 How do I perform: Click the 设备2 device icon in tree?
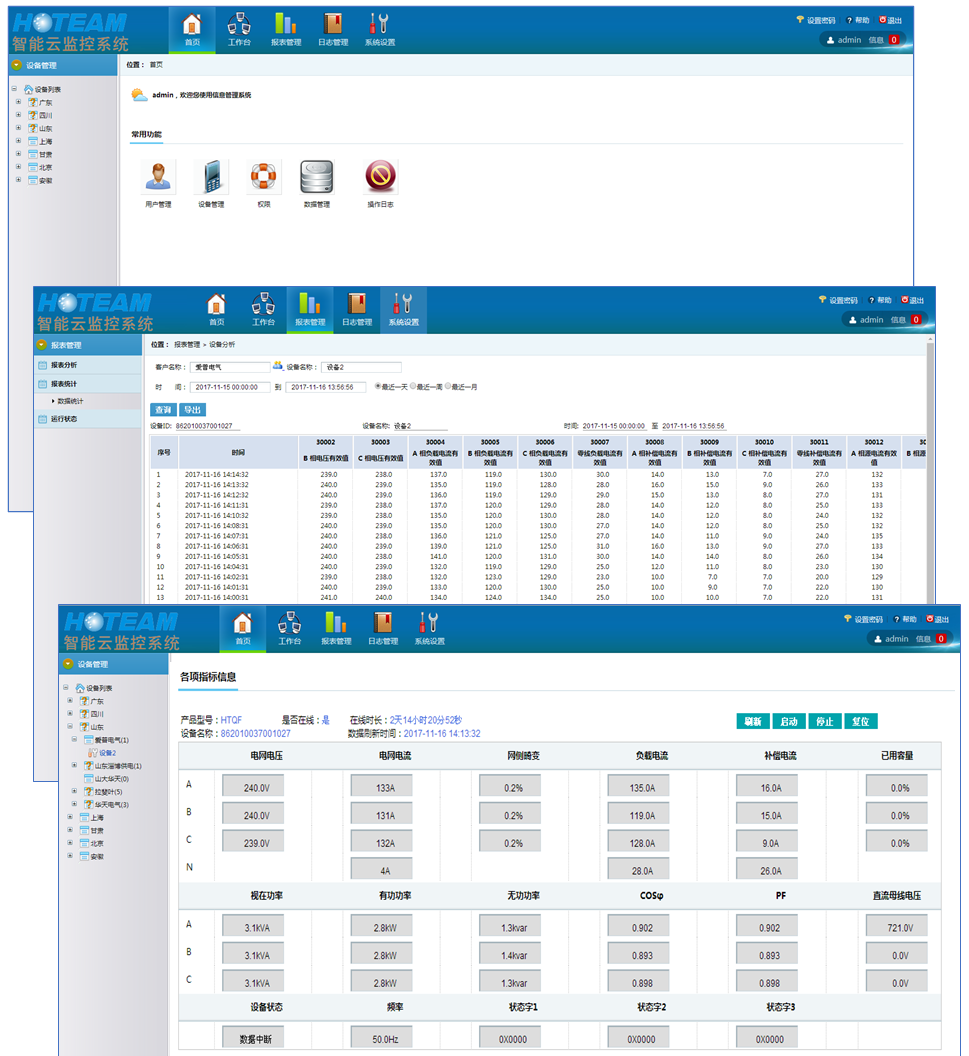tap(93, 753)
